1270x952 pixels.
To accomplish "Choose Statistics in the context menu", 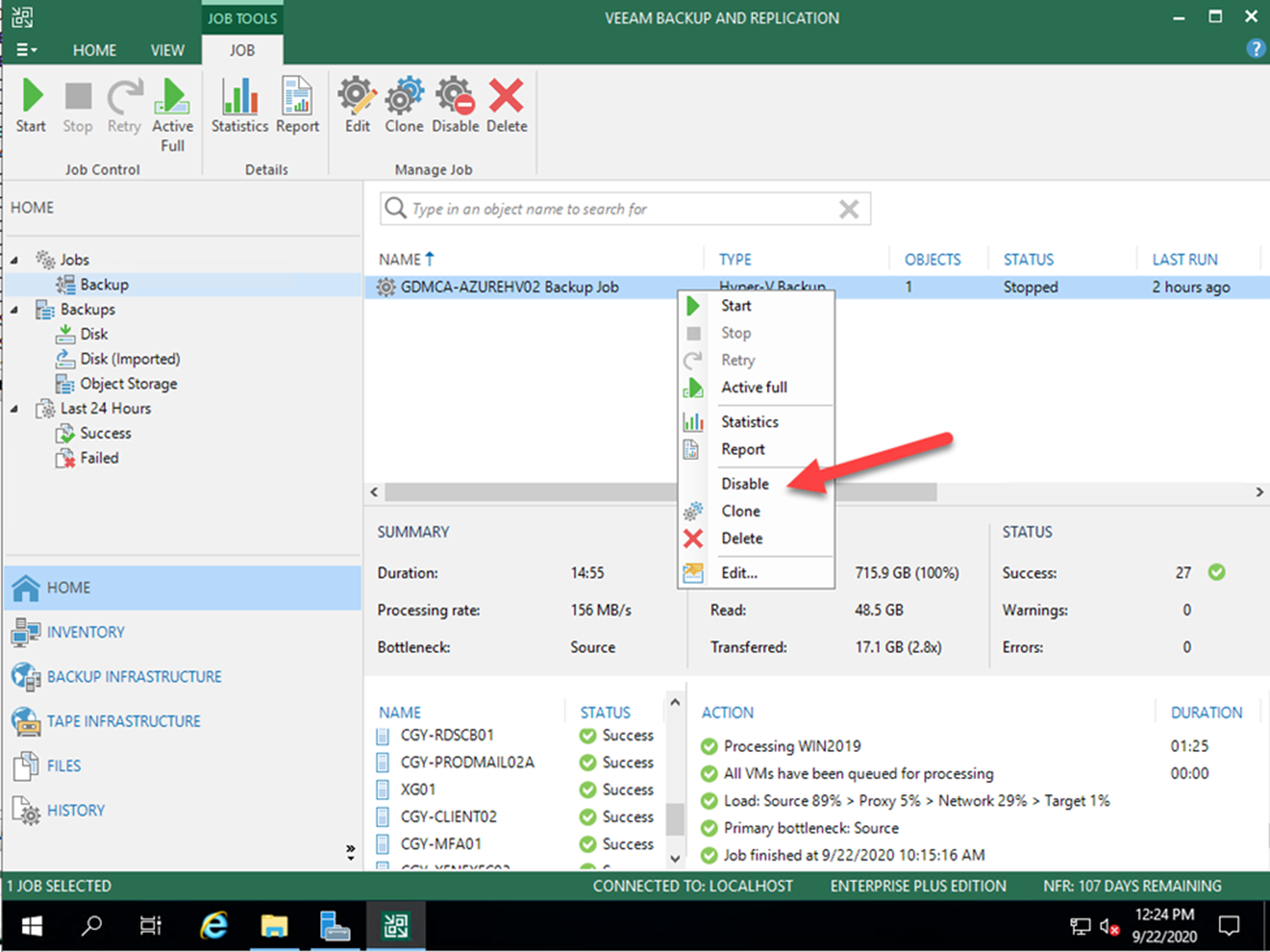I will [756, 421].
